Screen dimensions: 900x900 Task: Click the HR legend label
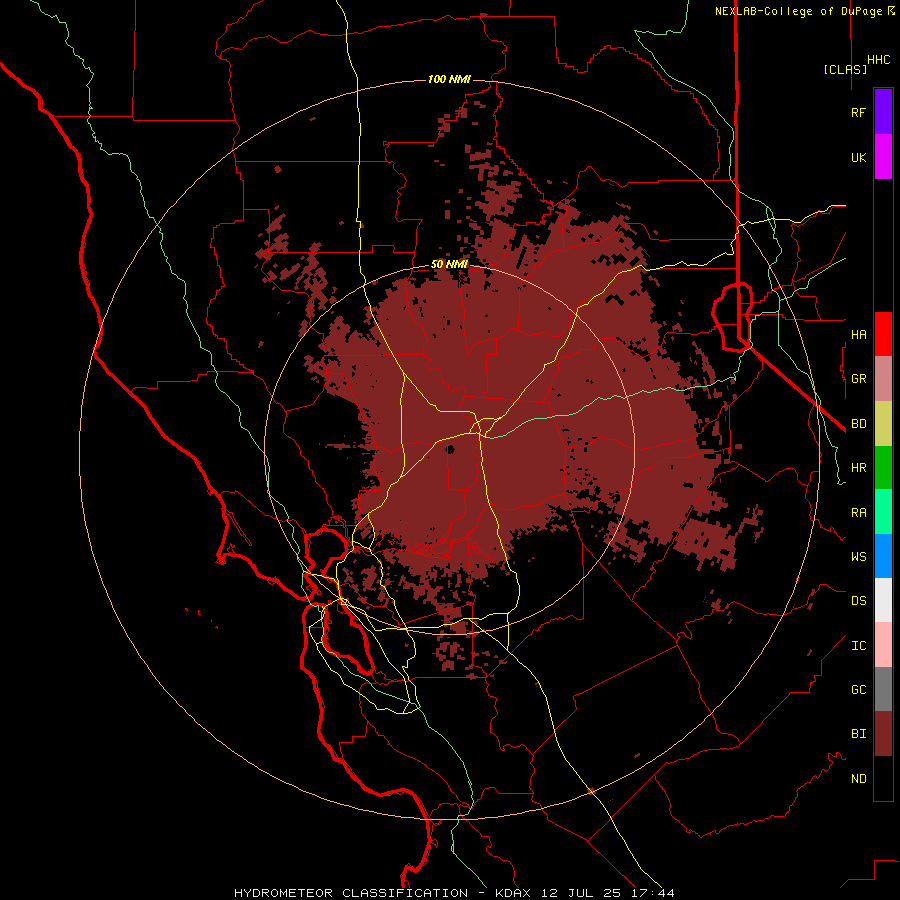(858, 468)
